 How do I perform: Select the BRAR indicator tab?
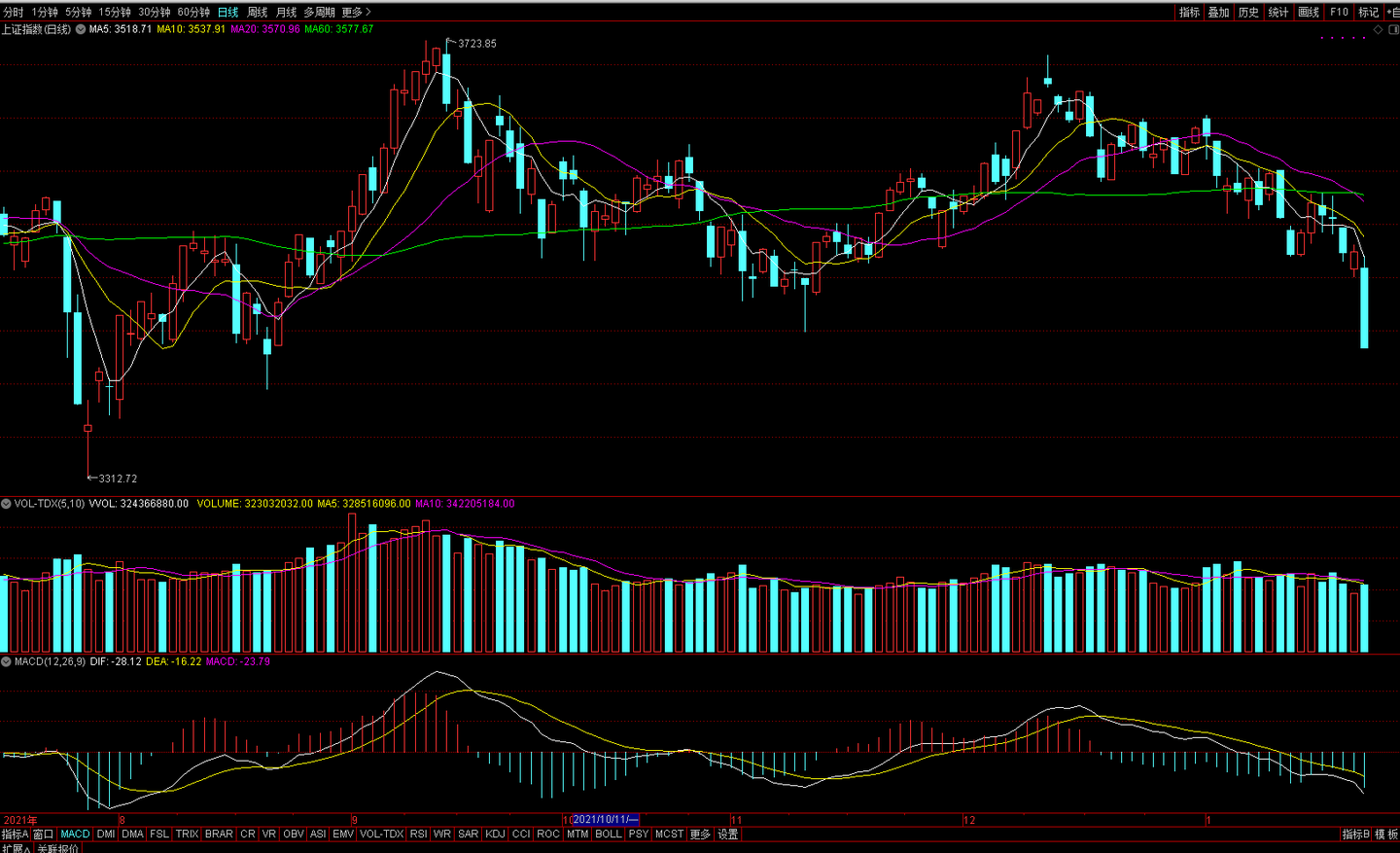[x=220, y=835]
